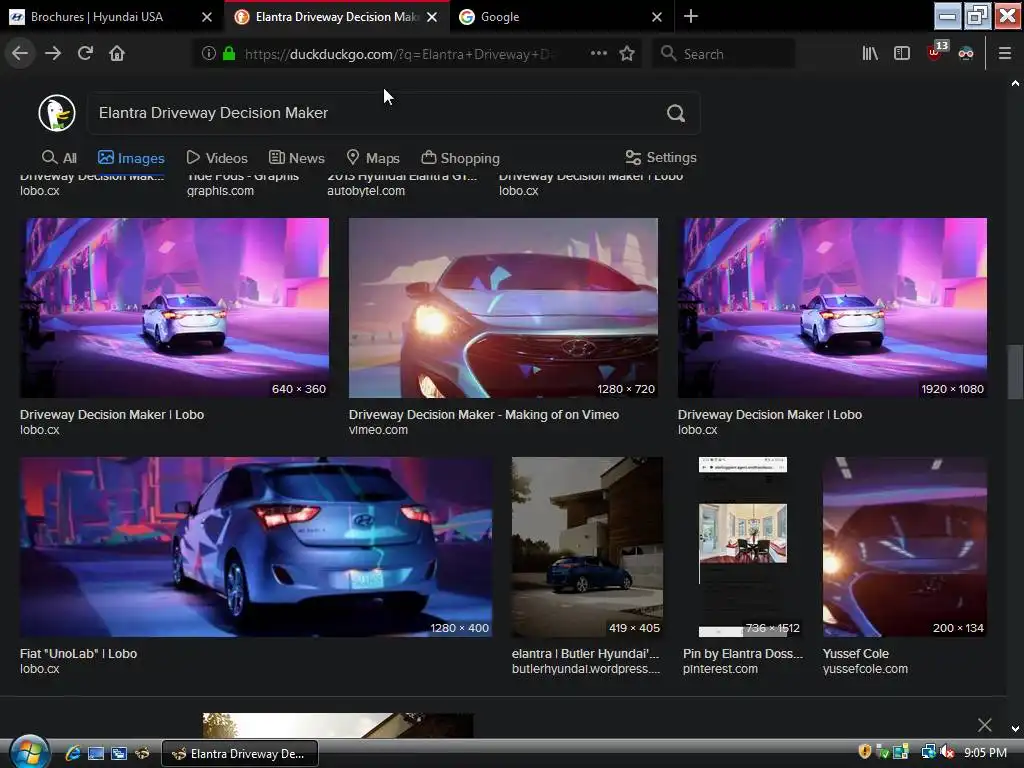Open the Windows Start orb
This screenshot has width=1024, height=768.
29,752
